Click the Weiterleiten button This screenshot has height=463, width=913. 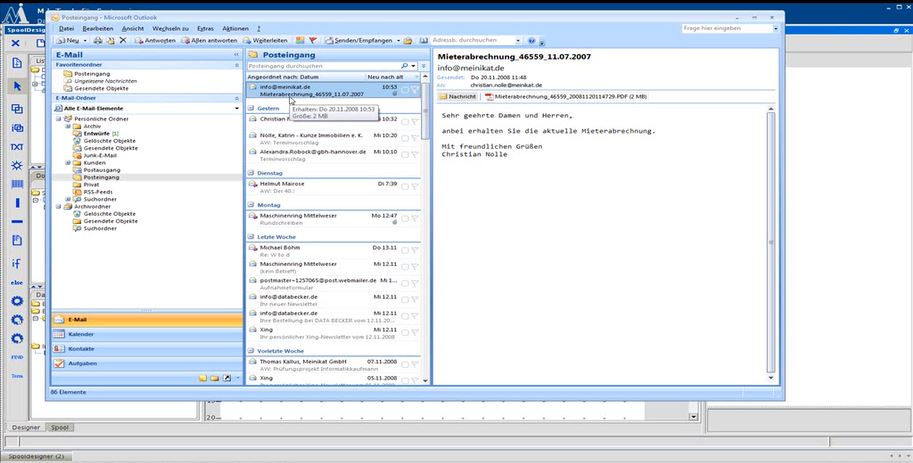[x=265, y=41]
